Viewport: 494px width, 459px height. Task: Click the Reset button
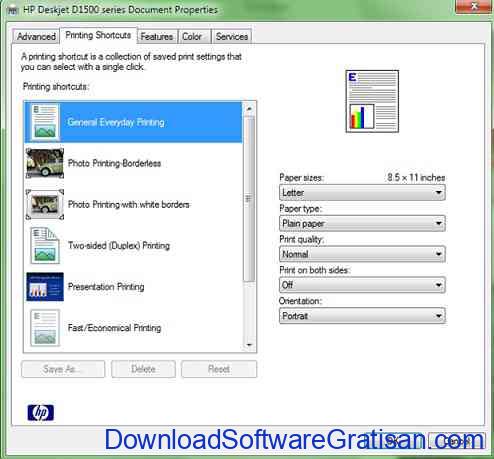[219, 369]
